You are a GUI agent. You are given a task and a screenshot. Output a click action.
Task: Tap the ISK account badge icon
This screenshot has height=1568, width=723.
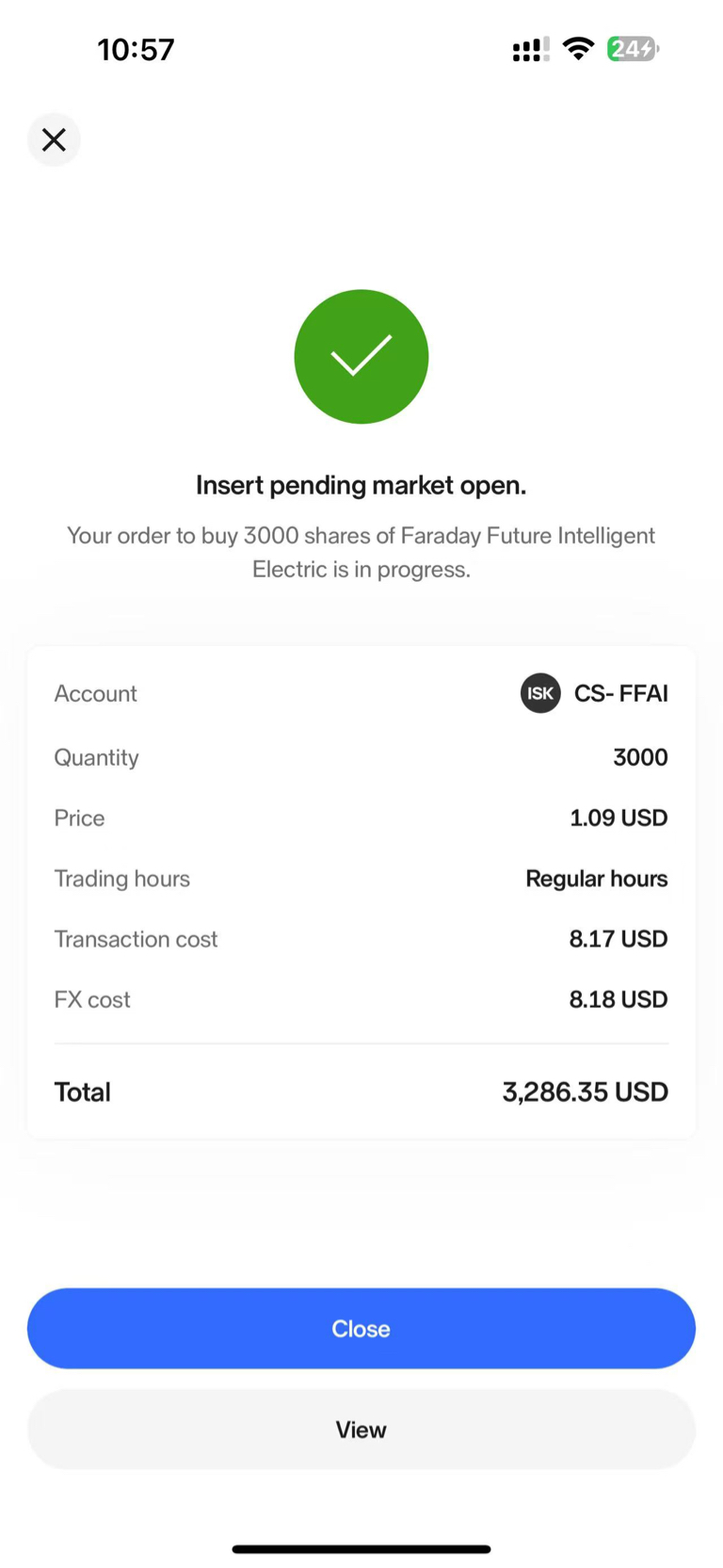[x=540, y=693]
